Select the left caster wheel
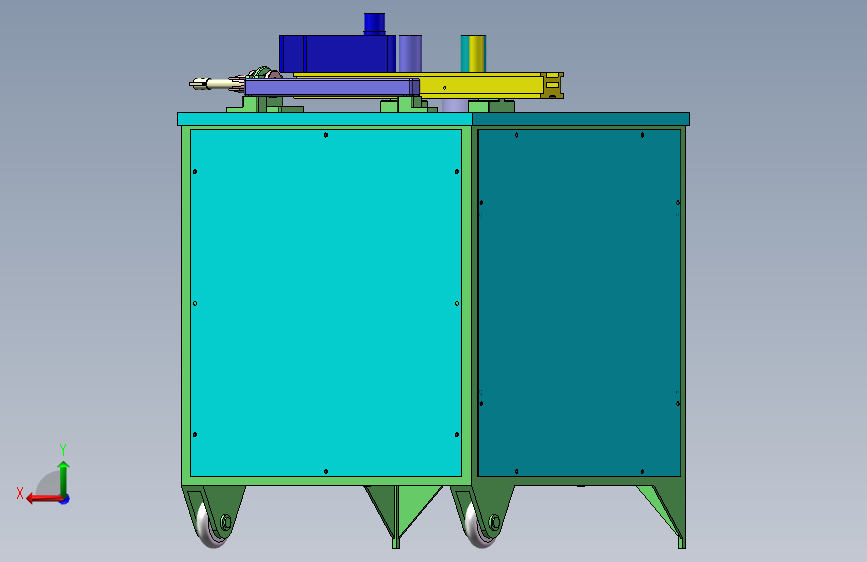This screenshot has width=867, height=562. (209, 527)
